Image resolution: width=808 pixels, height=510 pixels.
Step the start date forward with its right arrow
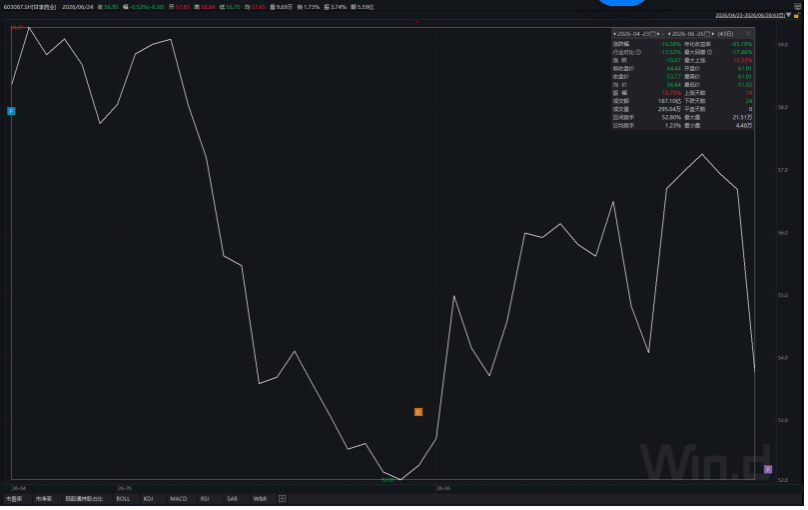point(658,33)
